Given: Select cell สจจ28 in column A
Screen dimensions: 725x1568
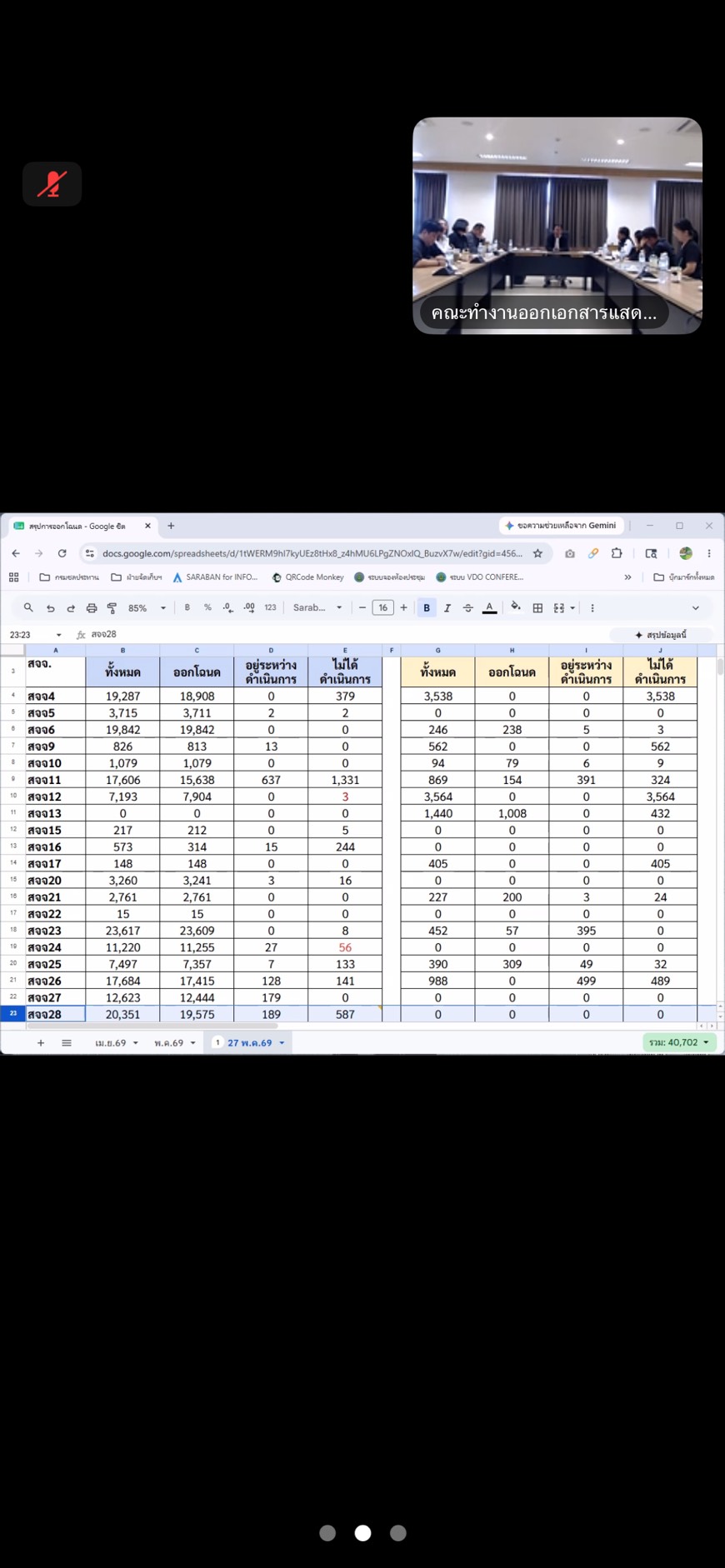Looking at the screenshot, I should (x=55, y=1014).
